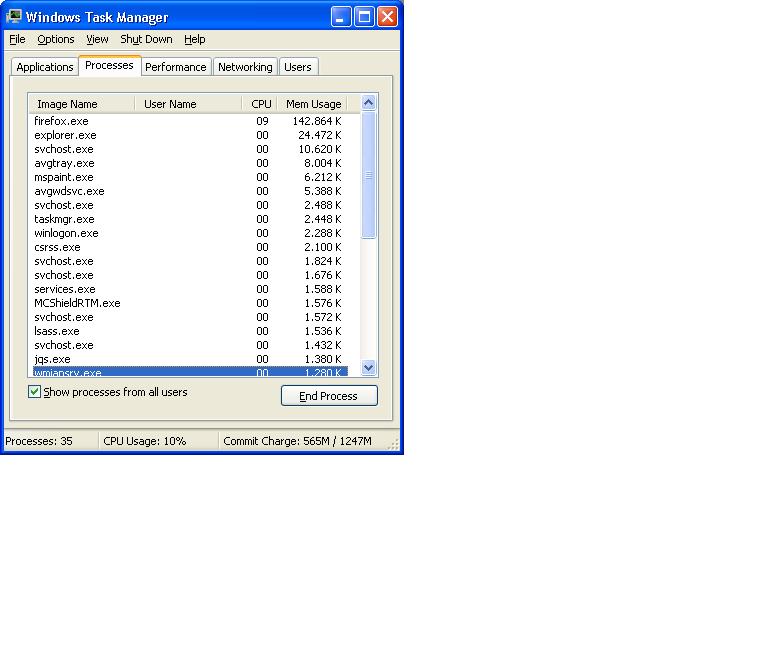Click the Processes: 35 status bar entry

pos(39,441)
